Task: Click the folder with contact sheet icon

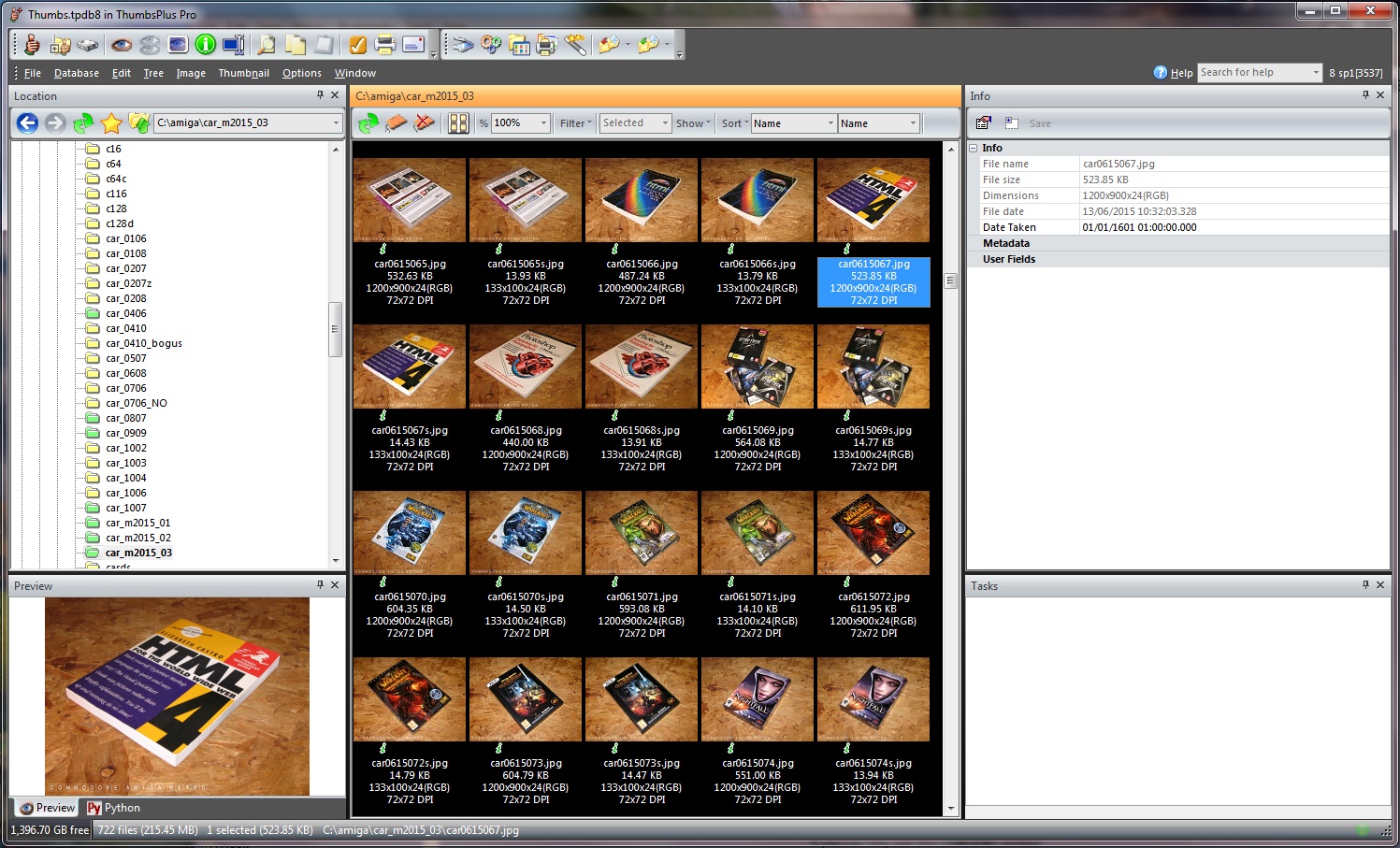Action: pyautogui.click(x=519, y=44)
